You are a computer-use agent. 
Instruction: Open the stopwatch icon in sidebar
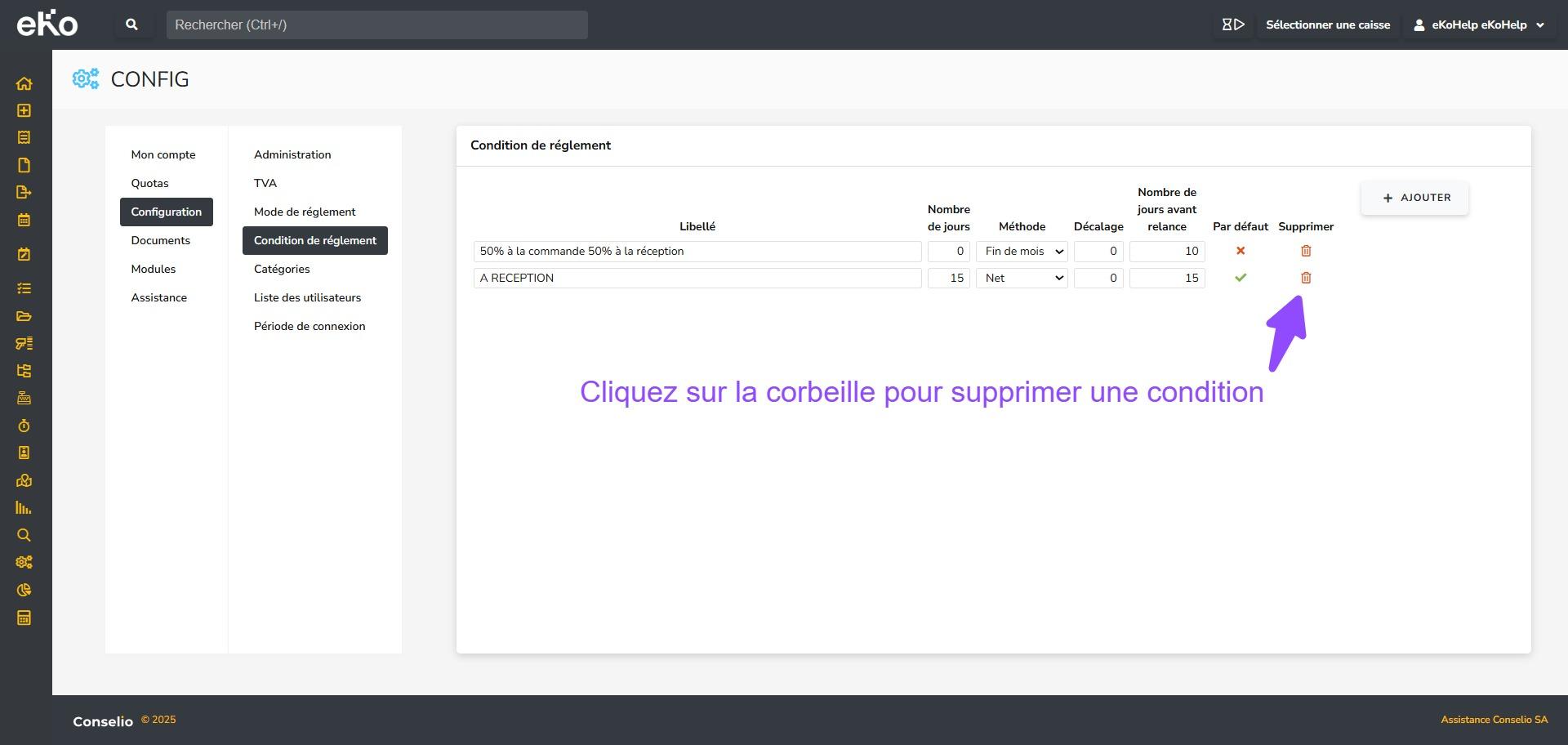[x=24, y=426]
